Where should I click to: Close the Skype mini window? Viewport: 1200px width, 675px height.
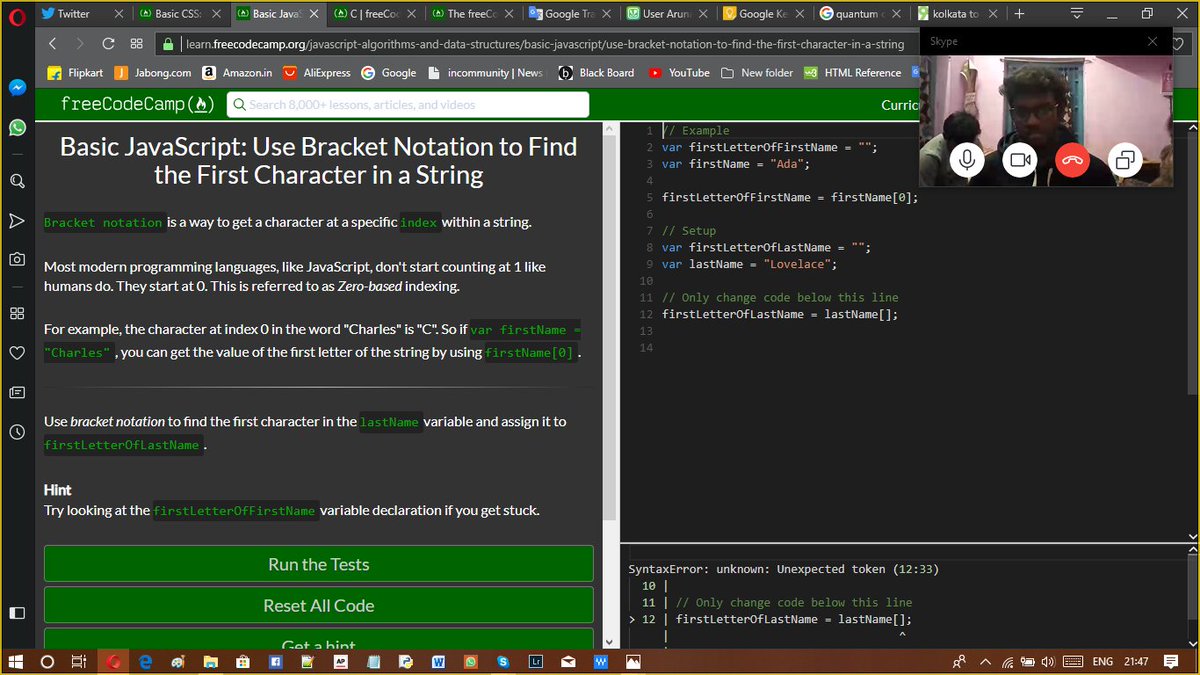(1152, 41)
